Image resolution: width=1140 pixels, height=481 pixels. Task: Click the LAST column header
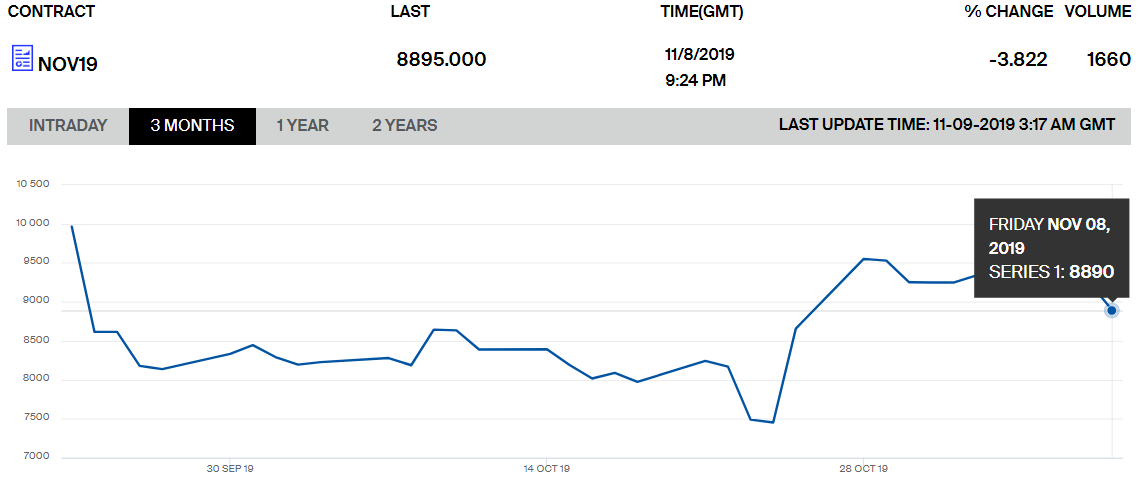click(410, 12)
